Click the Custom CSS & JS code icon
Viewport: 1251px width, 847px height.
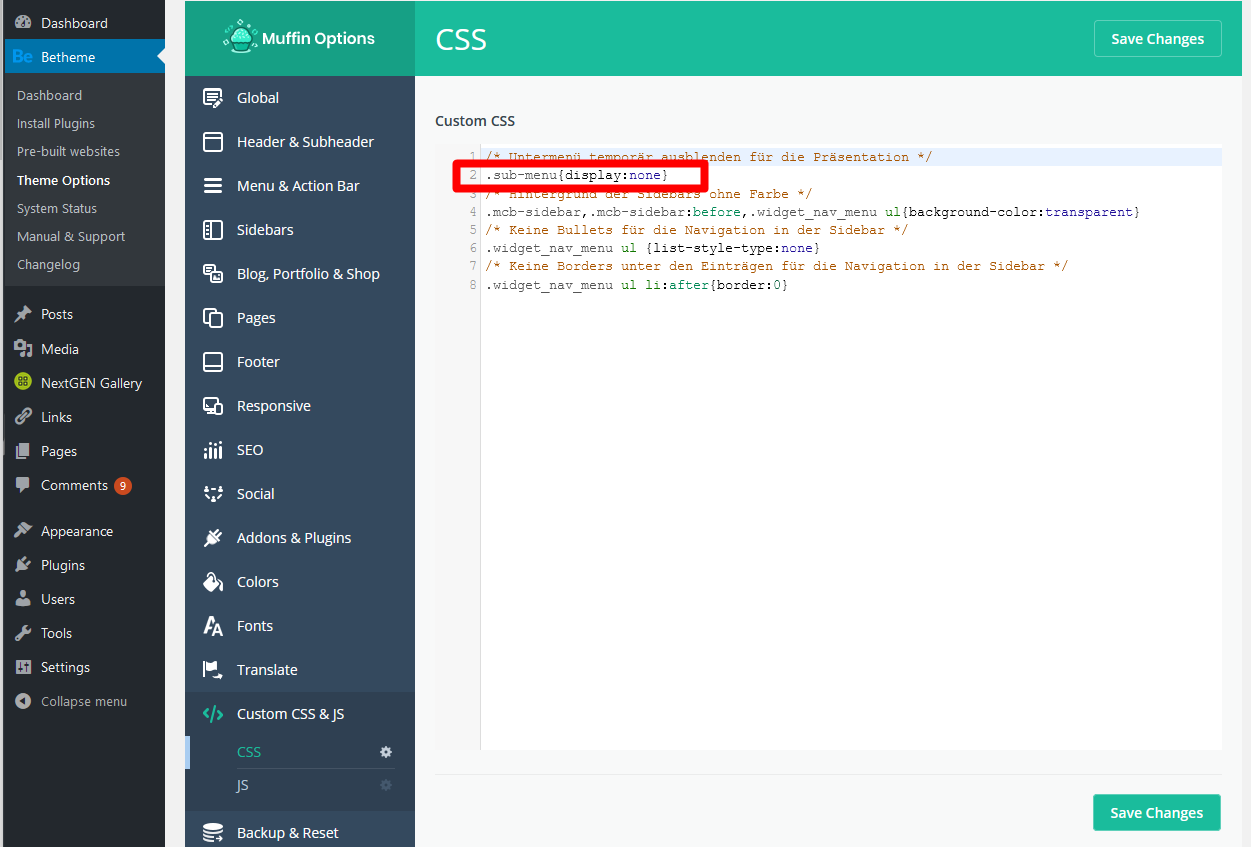[x=213, y=714]
